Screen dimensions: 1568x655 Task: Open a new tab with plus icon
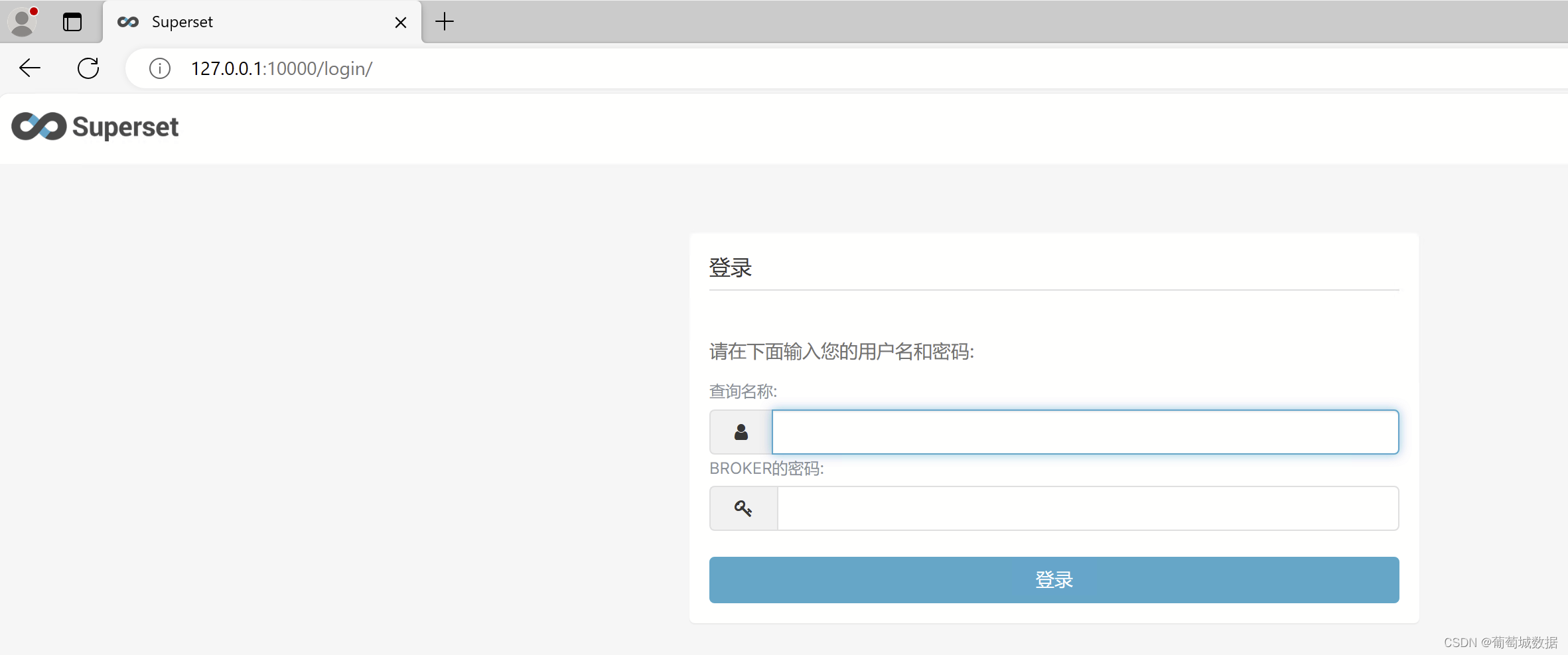(445, 22)
